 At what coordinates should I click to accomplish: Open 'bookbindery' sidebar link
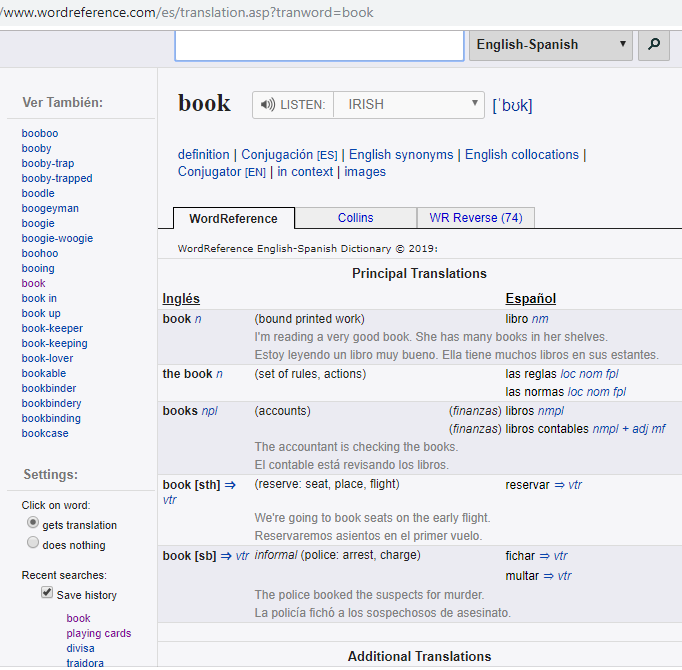pos(51,403)
